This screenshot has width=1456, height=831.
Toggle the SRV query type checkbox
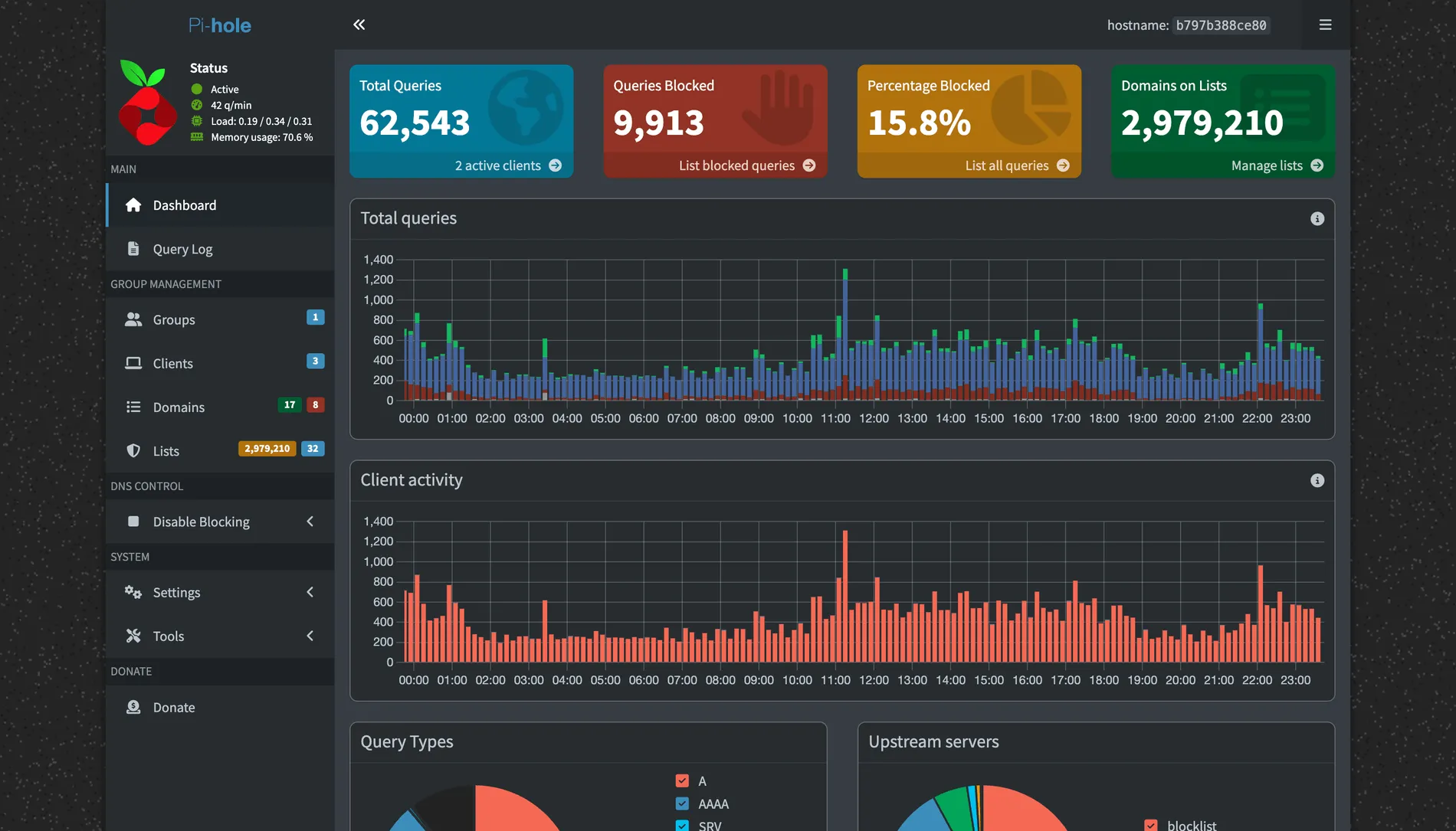[682, 826]
